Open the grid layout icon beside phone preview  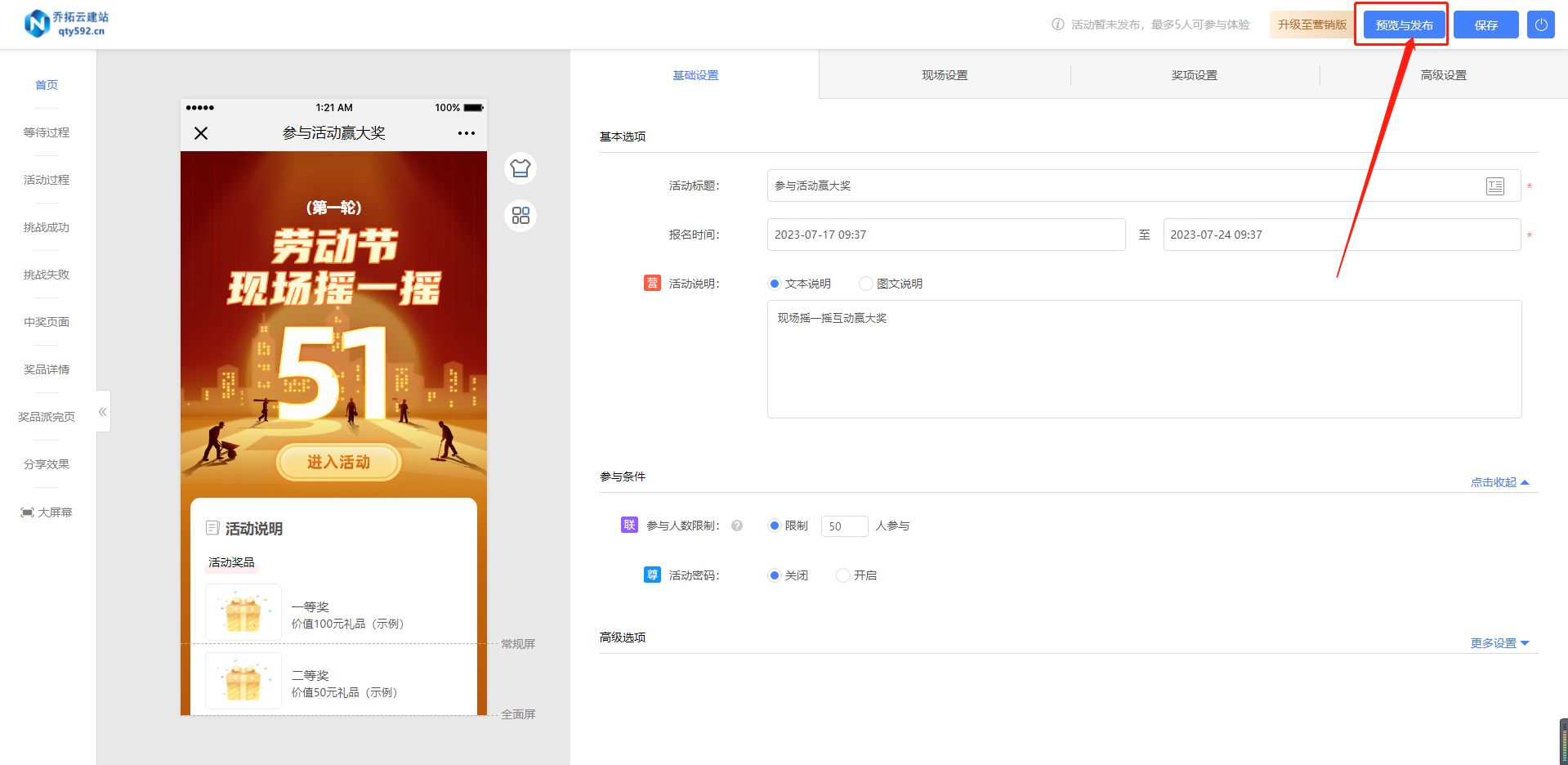[520, 216]
